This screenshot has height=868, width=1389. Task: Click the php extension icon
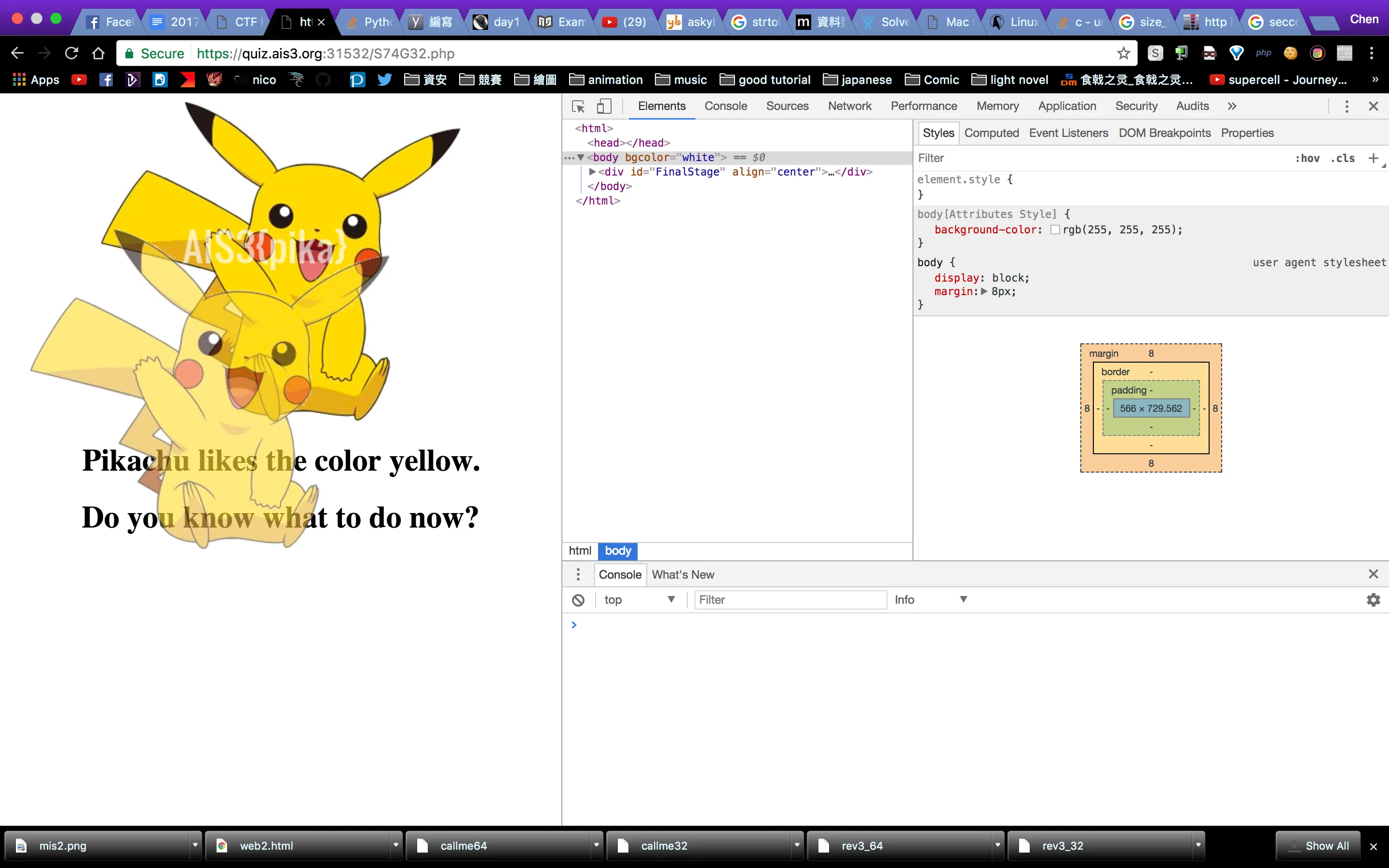click(1263, 54)
